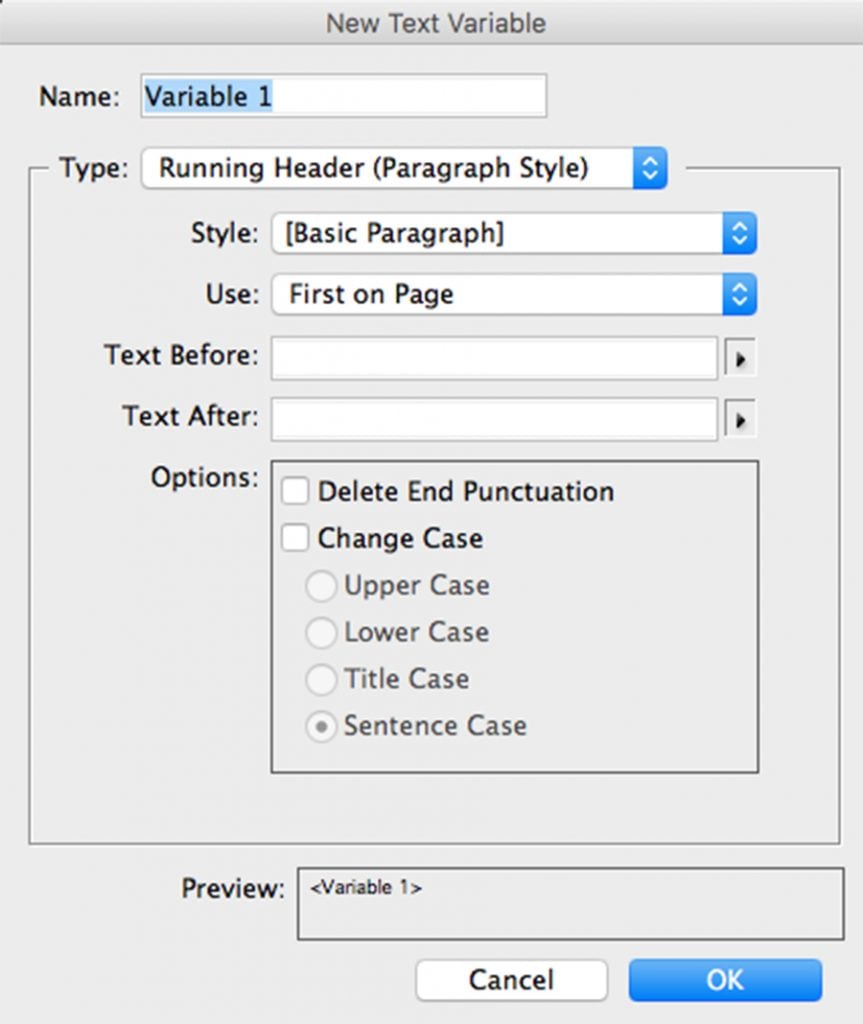Choose the Title Case option

321,680
